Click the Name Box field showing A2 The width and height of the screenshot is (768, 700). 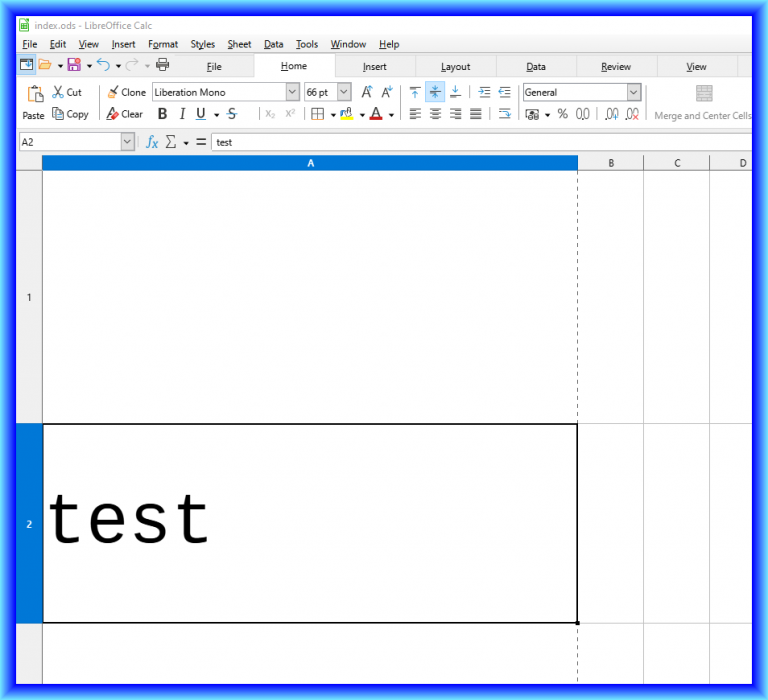(70, 142)
